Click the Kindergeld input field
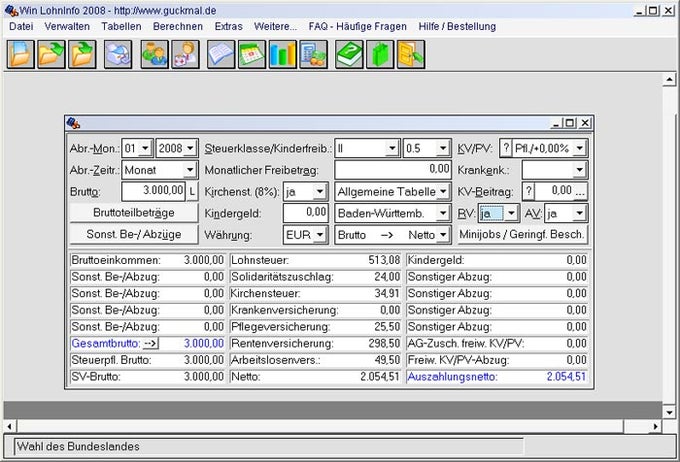 (x=306, y=213)
